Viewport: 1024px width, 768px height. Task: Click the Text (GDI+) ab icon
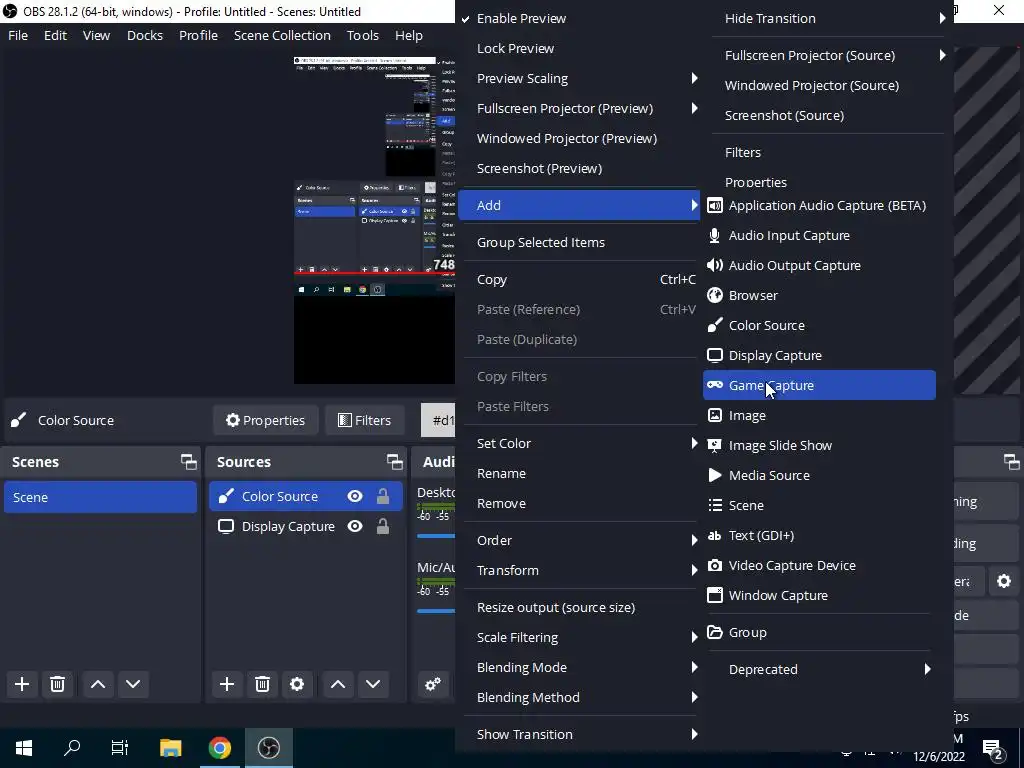(715, 536)
